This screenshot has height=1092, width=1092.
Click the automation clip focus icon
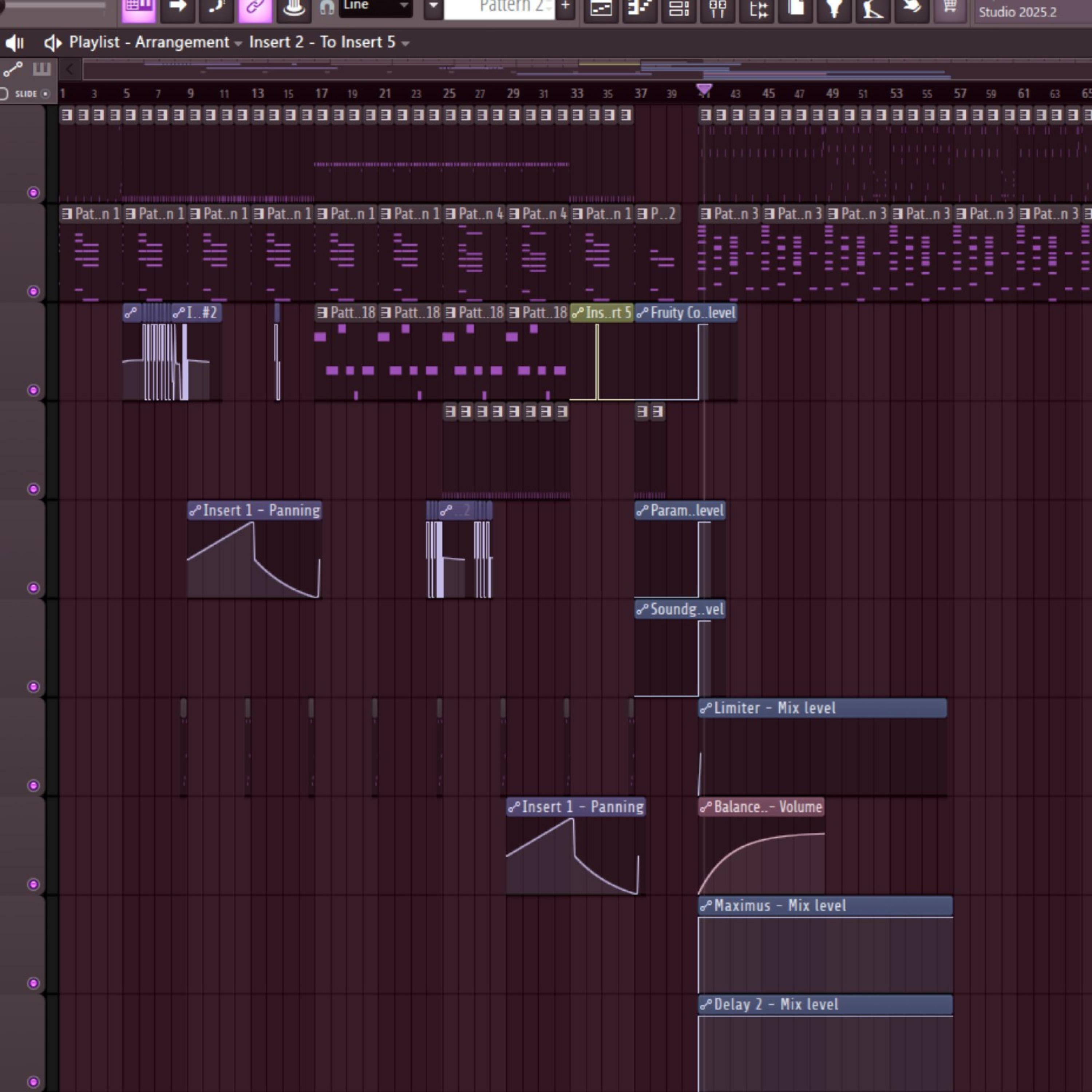click(12, 69)
